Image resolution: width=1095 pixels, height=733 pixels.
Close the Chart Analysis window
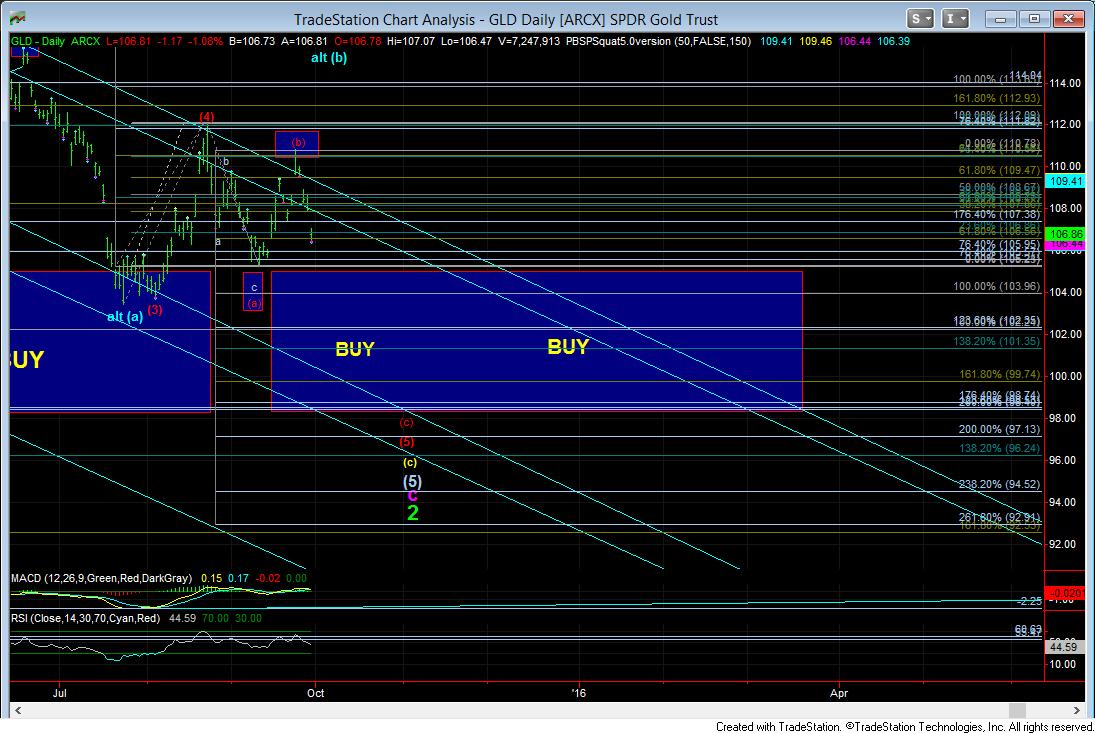[1068, 19]
